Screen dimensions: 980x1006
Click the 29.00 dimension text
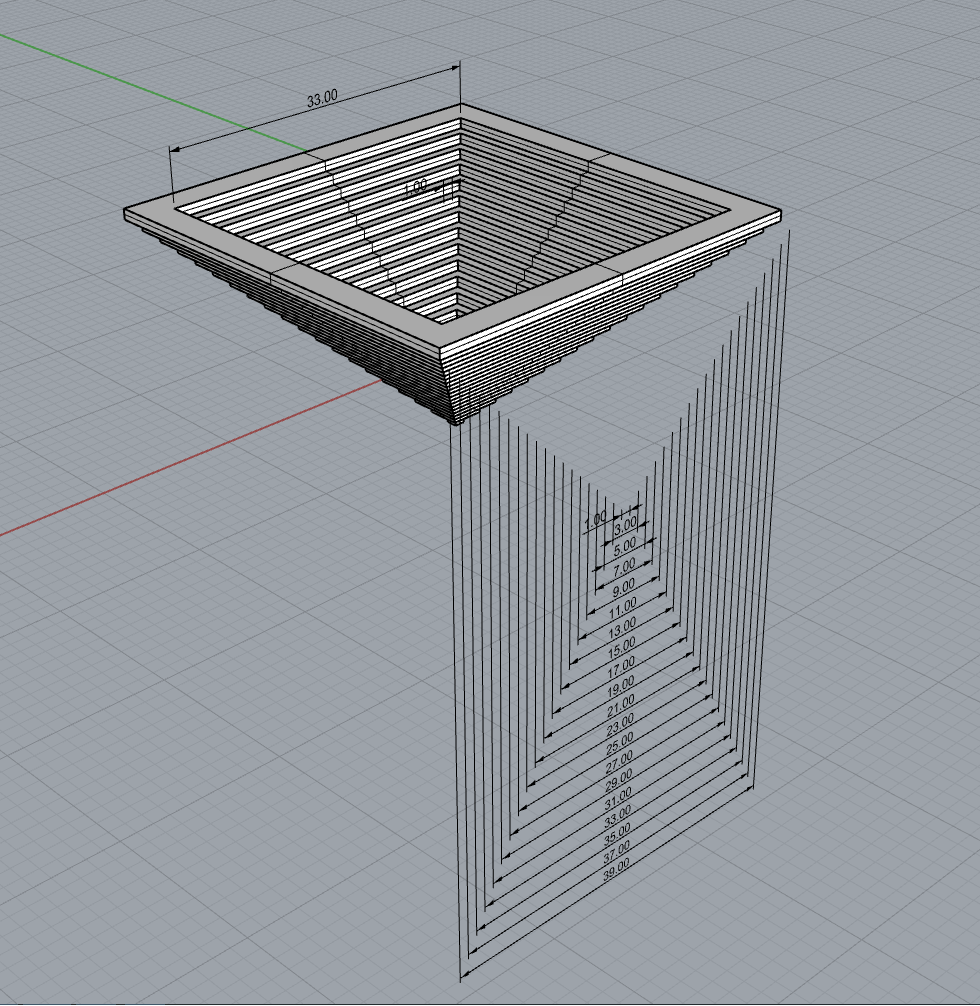coord(619,778)
